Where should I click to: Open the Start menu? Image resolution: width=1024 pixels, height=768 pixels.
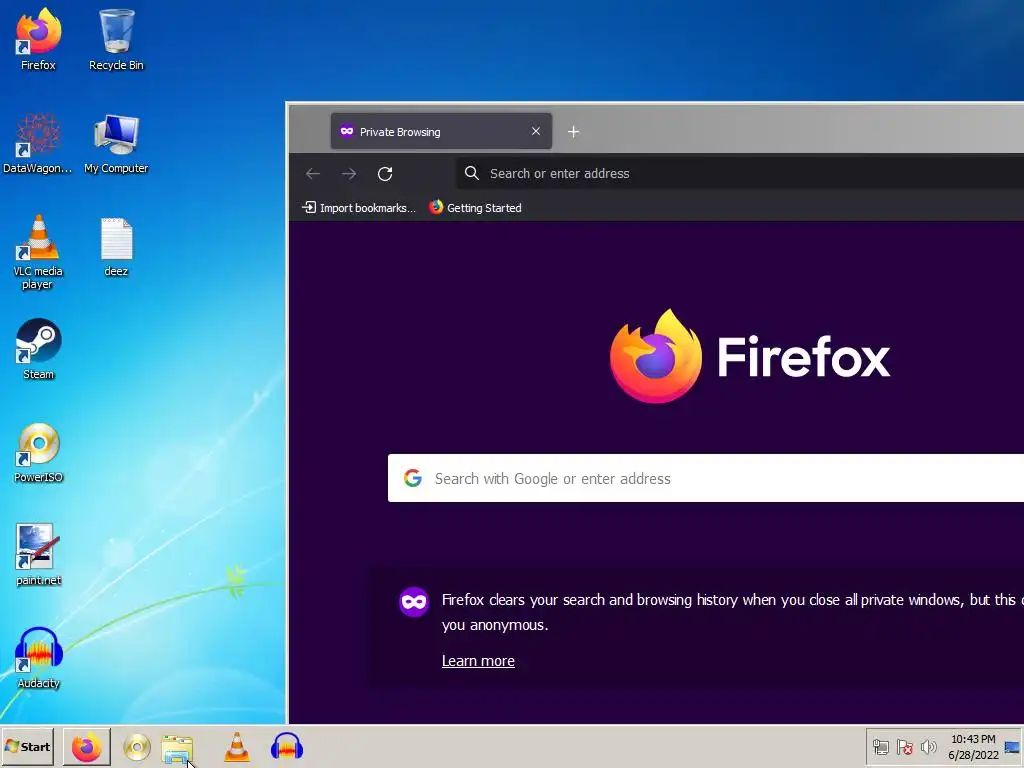pos(27,747)
